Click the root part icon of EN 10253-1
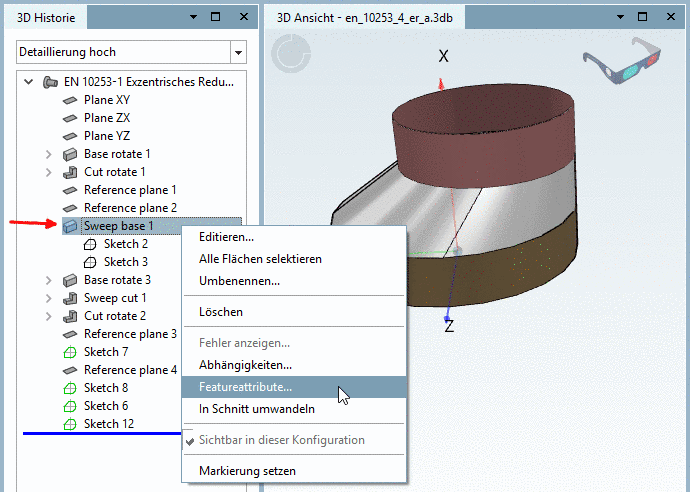Screen dimensions: 690x492 tap(50, 82)
